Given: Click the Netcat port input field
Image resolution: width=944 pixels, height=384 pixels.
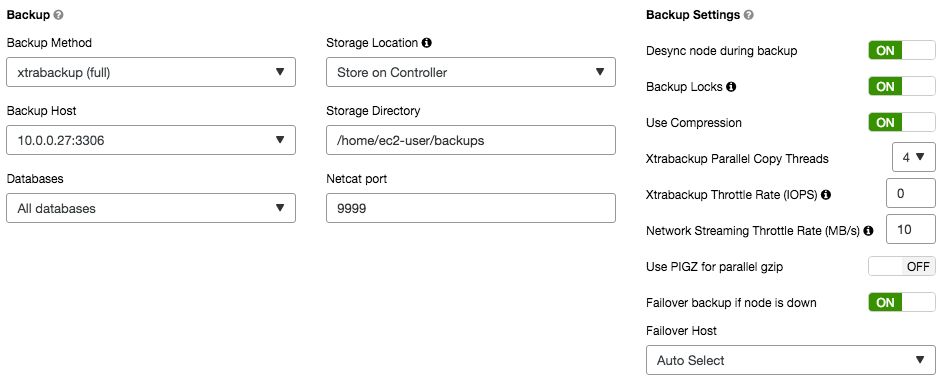Looking at the screenshot, I should 471,208.
